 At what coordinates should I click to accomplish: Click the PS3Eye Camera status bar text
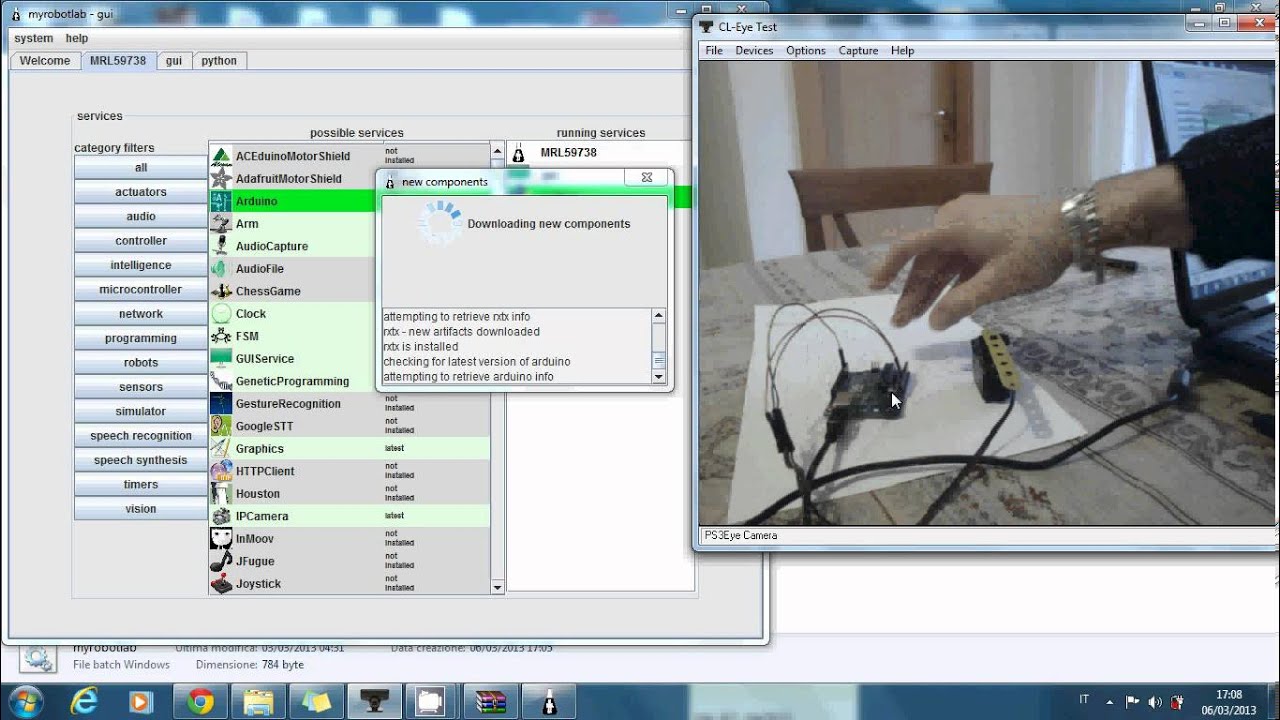[741, 536]
